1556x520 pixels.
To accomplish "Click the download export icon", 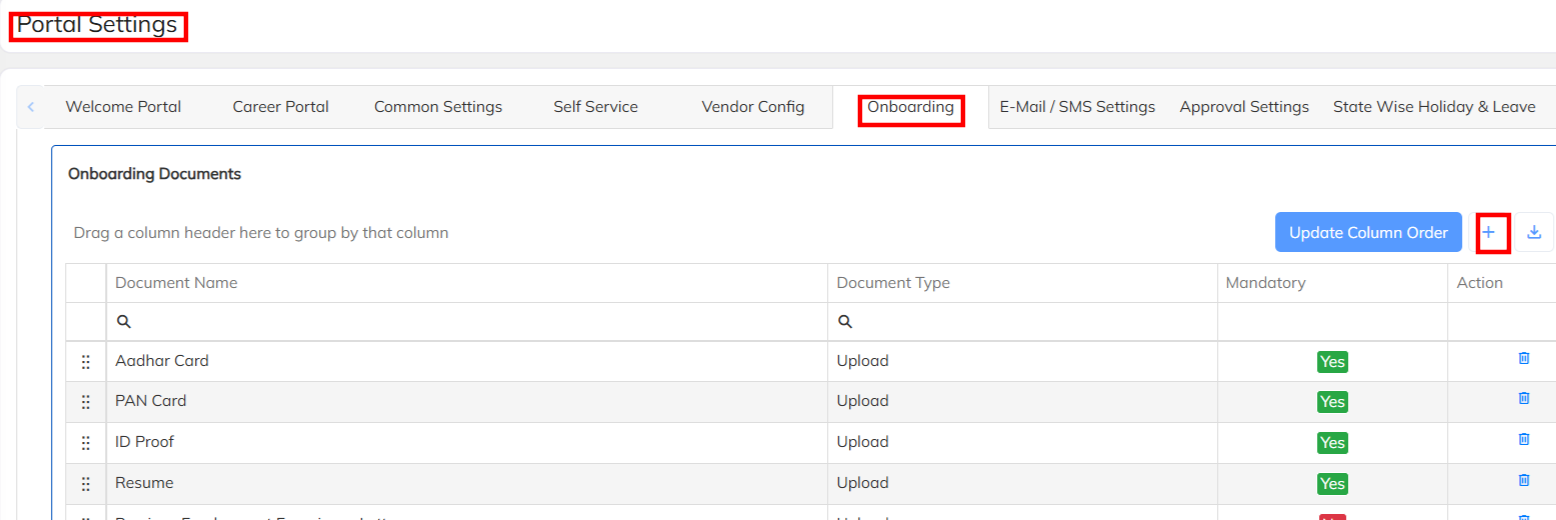I will coord(1534,232).
